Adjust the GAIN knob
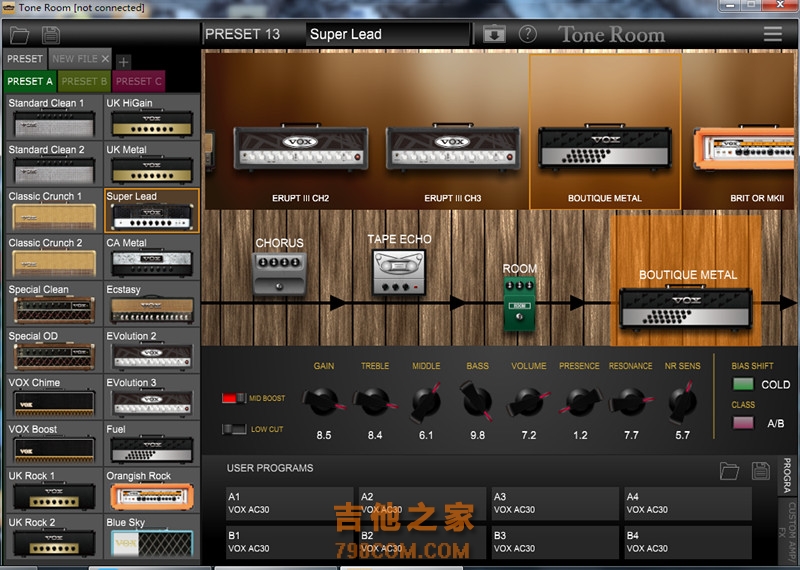Image resolution: width=800 pixels, height=570 pixels. [x=323, y=402]
